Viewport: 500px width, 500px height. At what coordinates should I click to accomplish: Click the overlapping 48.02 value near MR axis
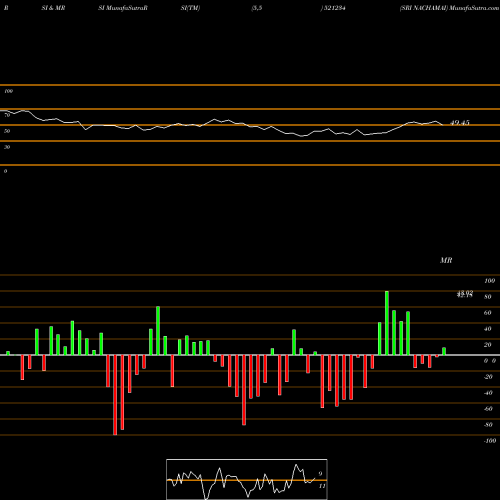point(465,294)
